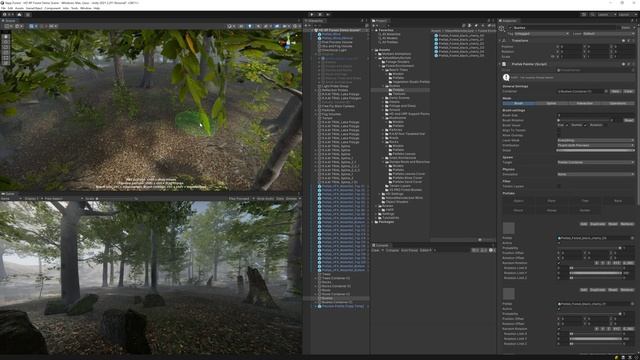Image resolution: width=640 pixels, height=360 pixels.
Task: Switch to Interaction mode tab
Action: (x=584, y=103)
